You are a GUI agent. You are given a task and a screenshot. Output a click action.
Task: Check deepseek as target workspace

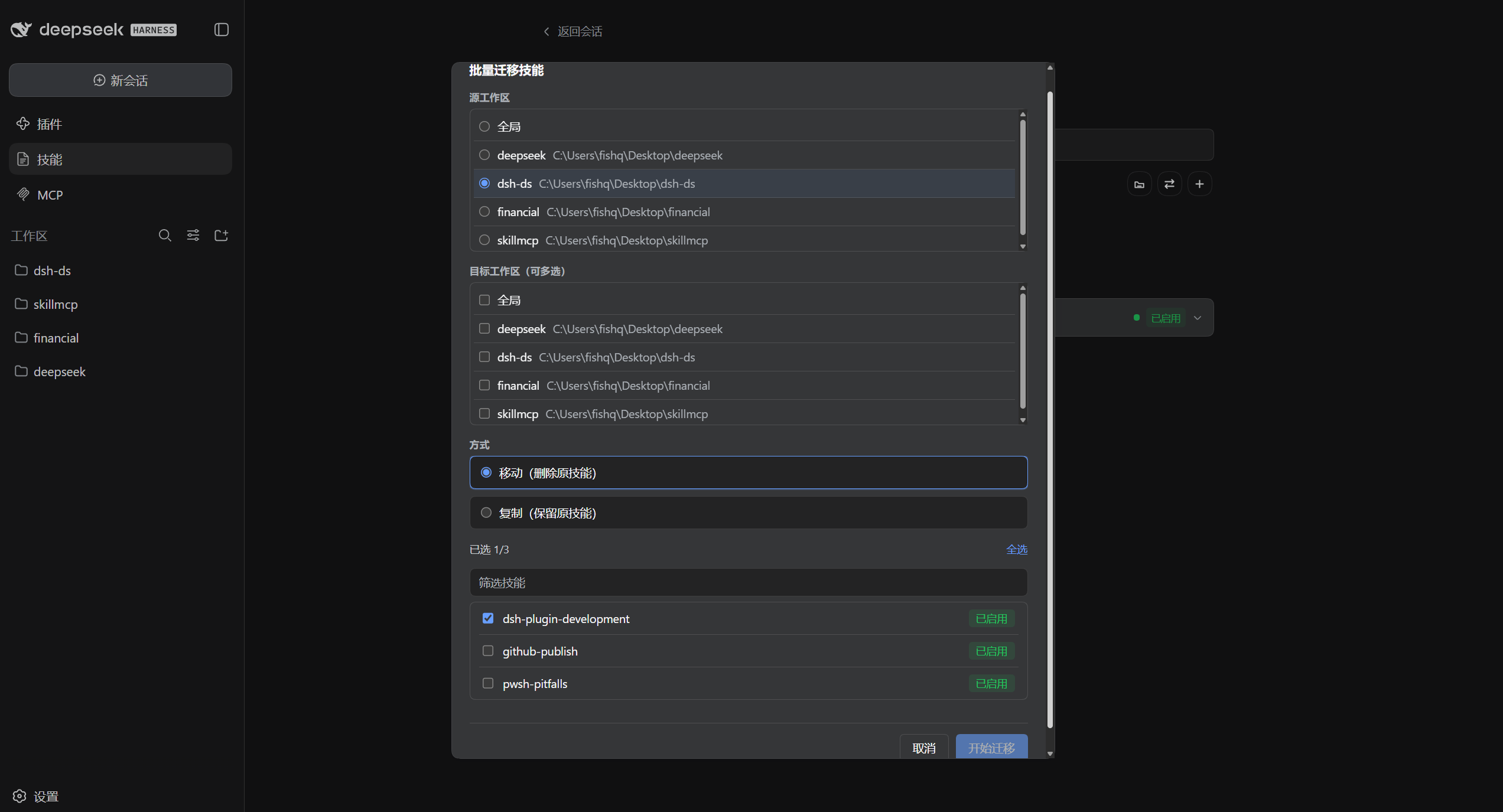[x=744, y=329]
